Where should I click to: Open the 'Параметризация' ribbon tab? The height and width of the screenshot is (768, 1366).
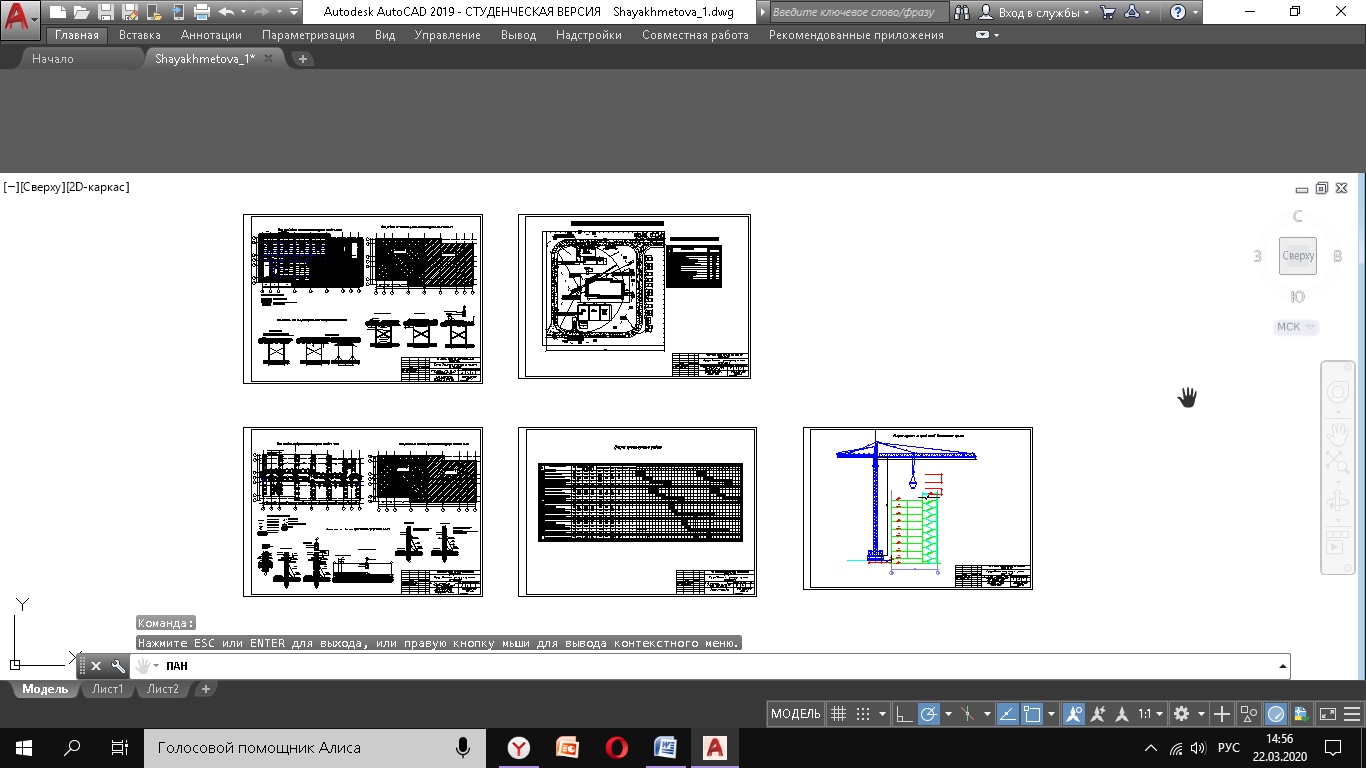click(x=308, y=35)
